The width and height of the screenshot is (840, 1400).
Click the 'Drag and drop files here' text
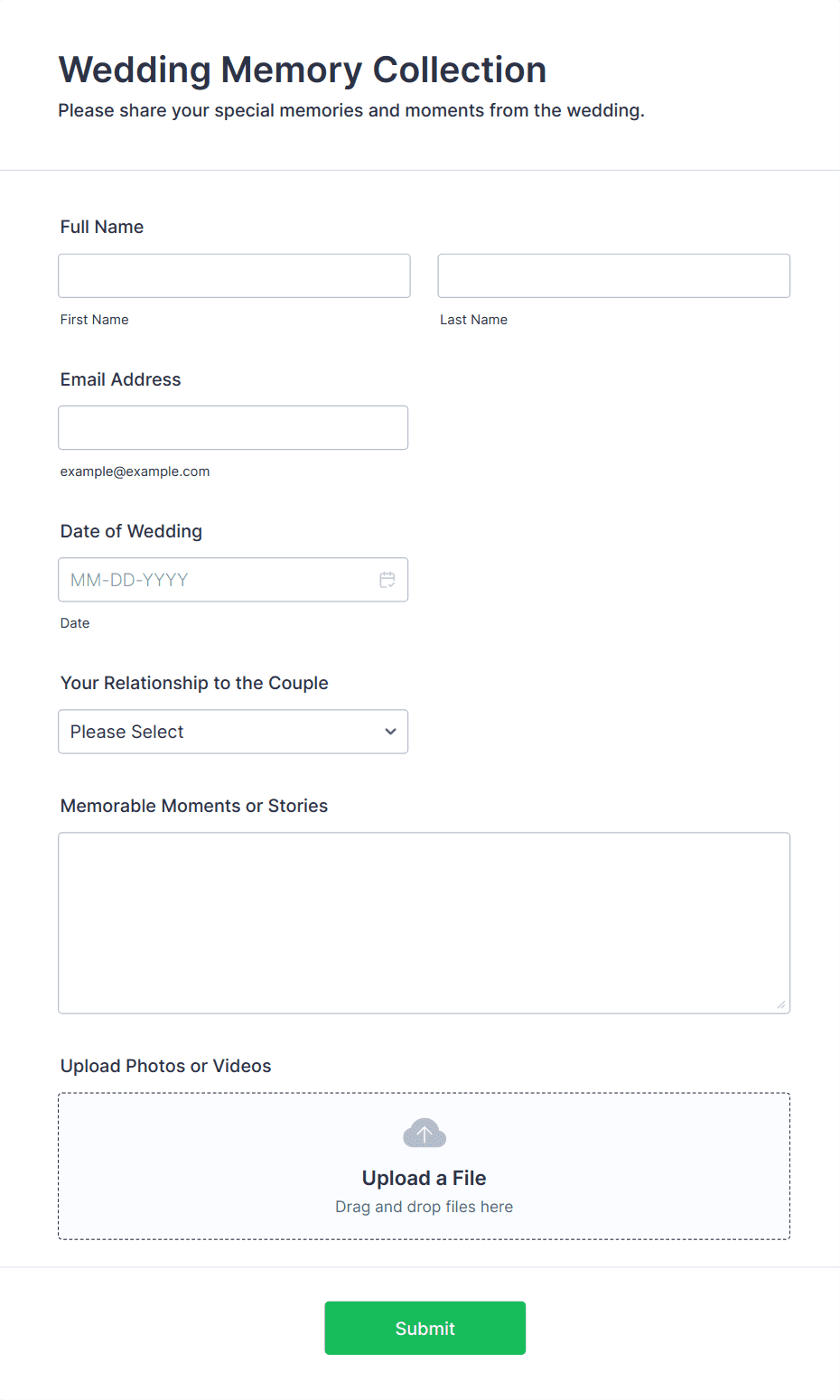[424, 1207]
